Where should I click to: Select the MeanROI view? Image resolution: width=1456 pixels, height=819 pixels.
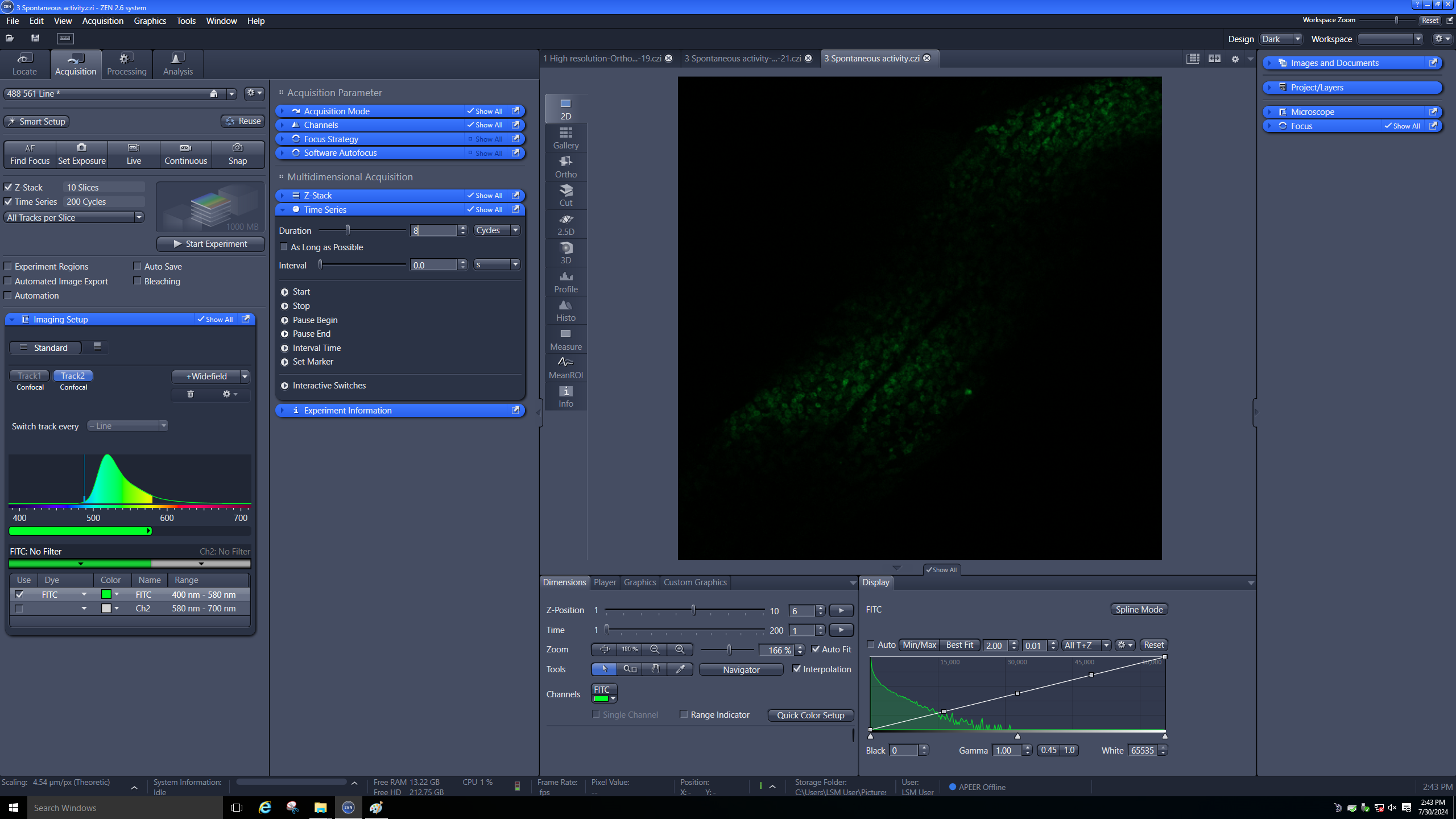pyautogui.click(x=565, y=367)
